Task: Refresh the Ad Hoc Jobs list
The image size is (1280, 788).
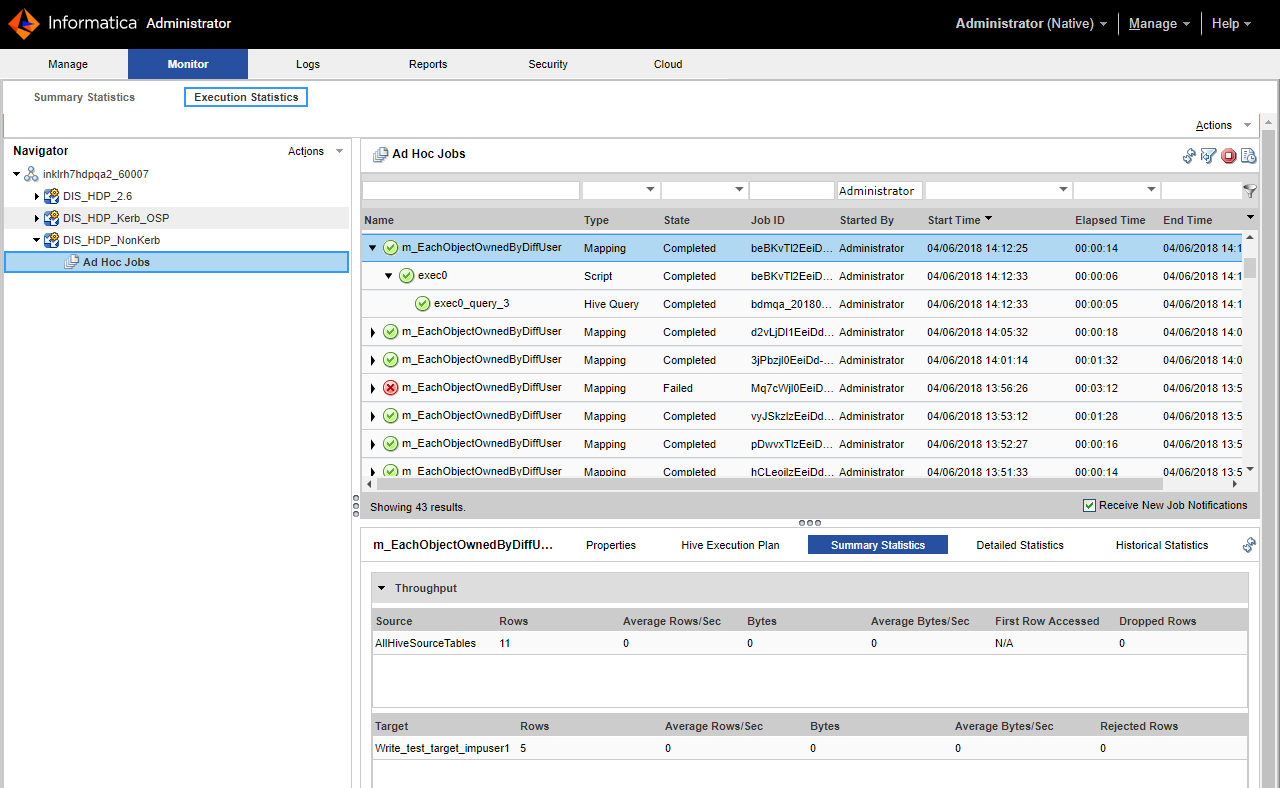Action: click(x=1189, y=156)
